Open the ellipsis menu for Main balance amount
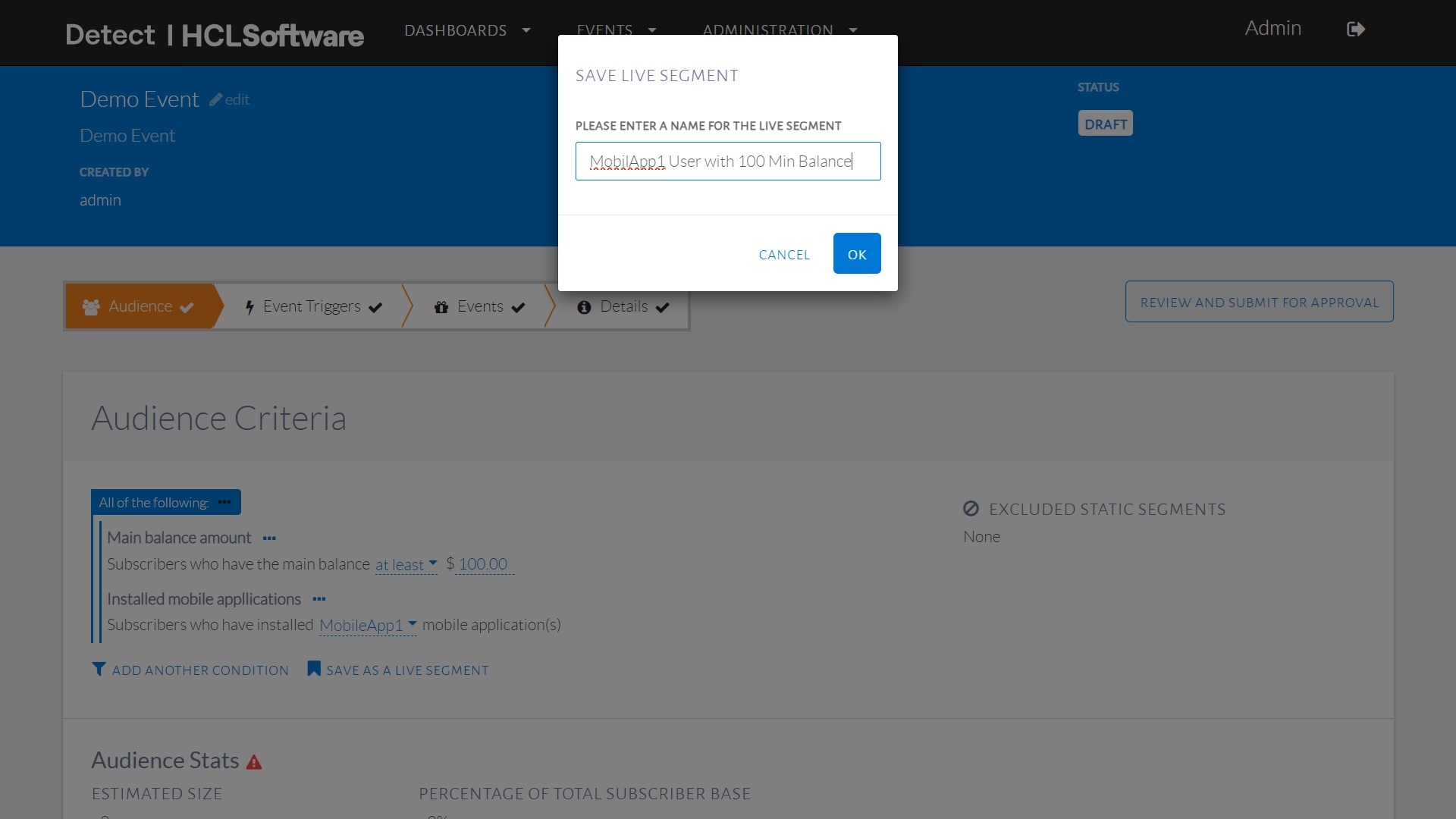 [269, 538]
